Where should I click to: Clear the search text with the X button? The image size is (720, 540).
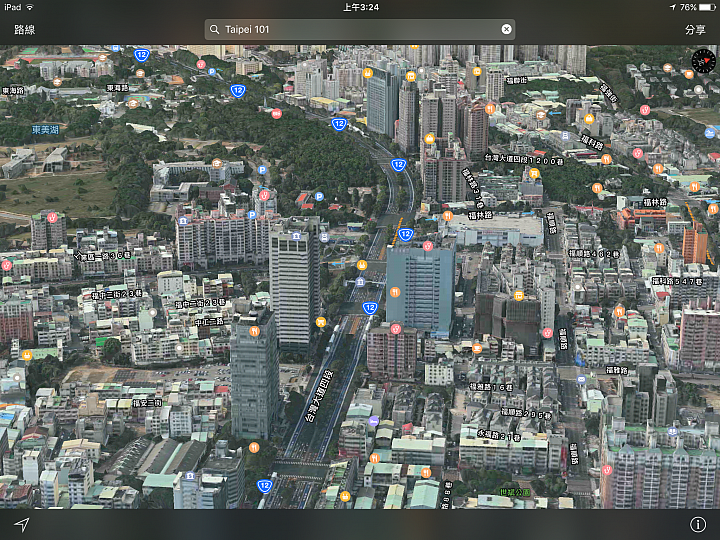coord(506,29)
